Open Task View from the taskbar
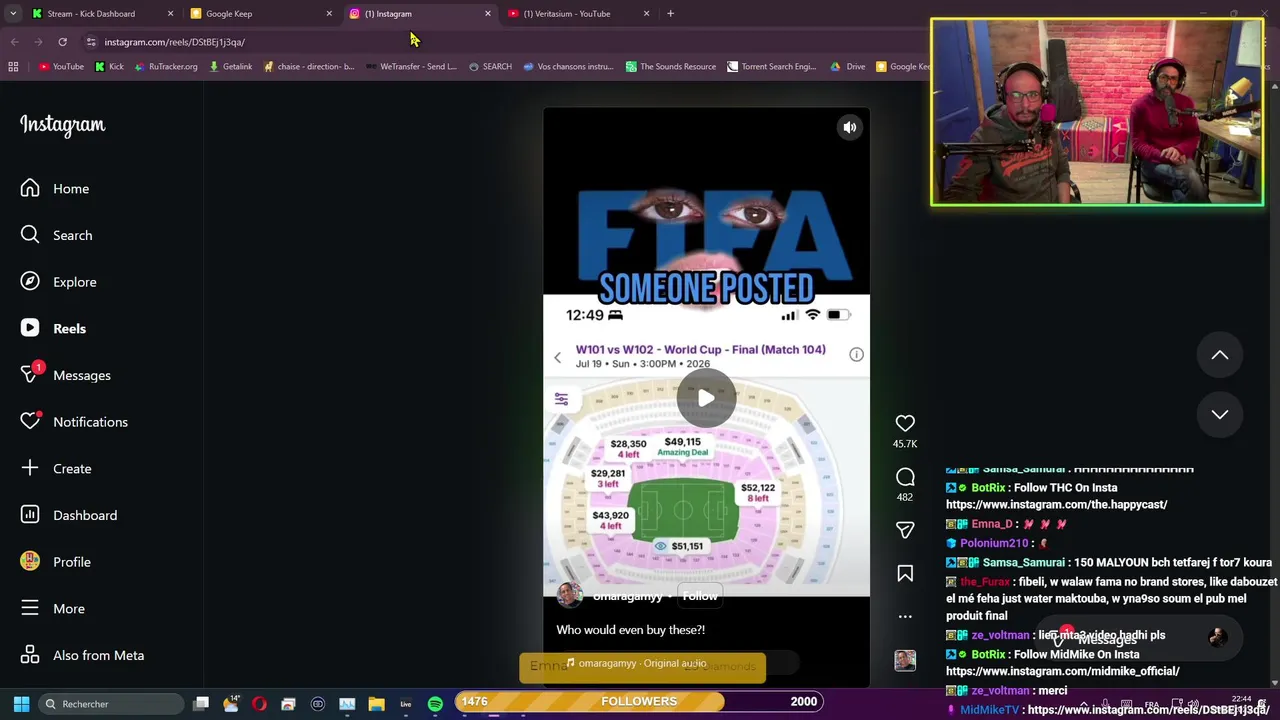The width and height of the screenshot is (1280, 720). [x=201, y=704]
